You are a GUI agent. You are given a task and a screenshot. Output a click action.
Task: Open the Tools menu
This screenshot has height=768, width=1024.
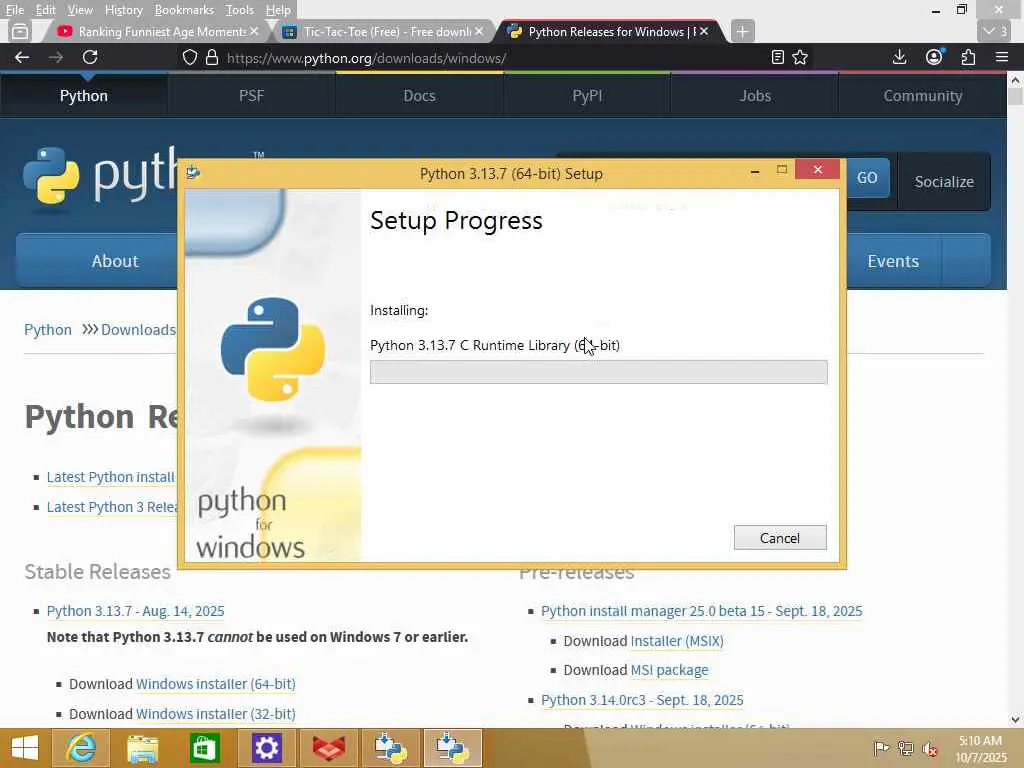pyautogui.click(x=239, y=10)
